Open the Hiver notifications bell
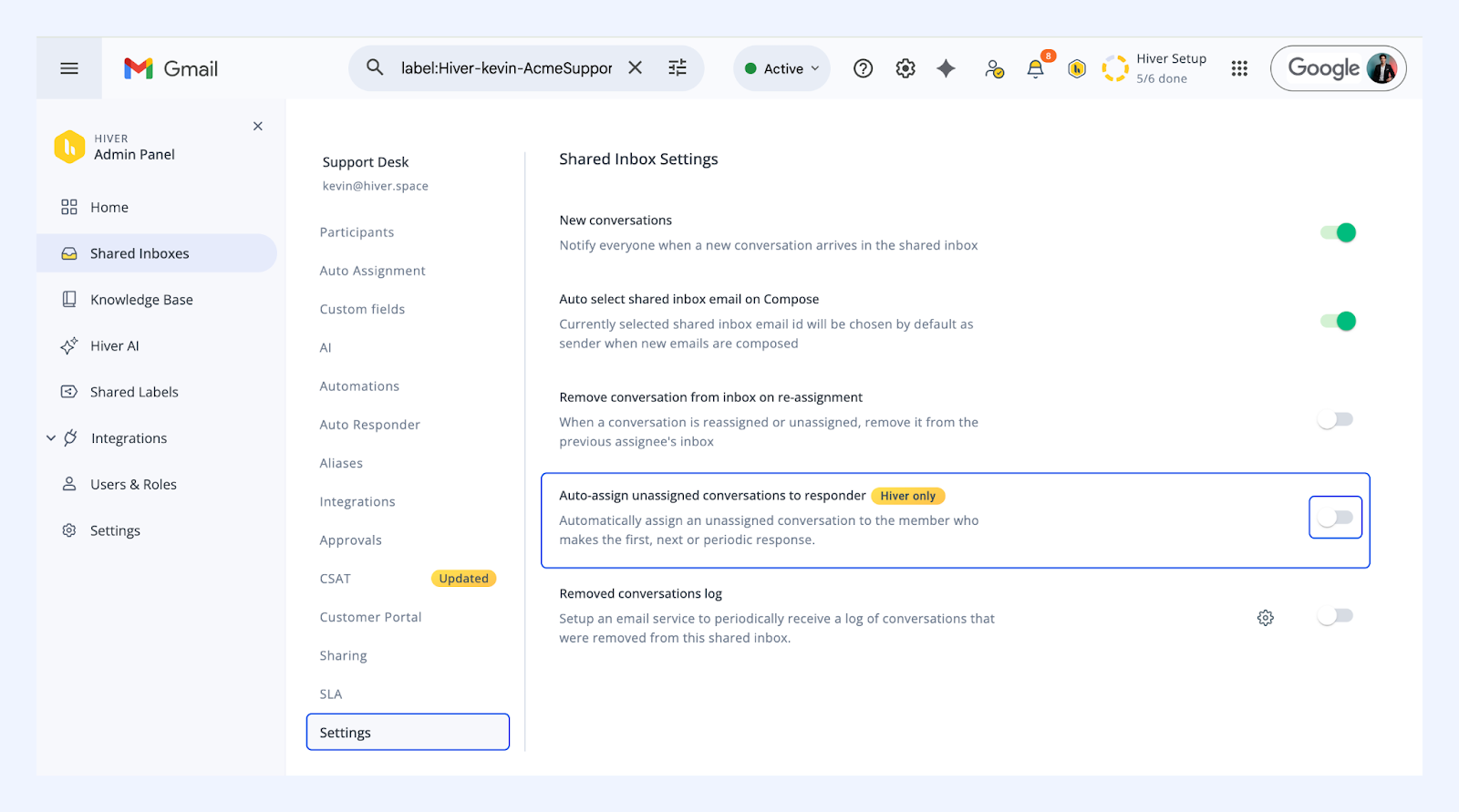 click(1035, 68)
